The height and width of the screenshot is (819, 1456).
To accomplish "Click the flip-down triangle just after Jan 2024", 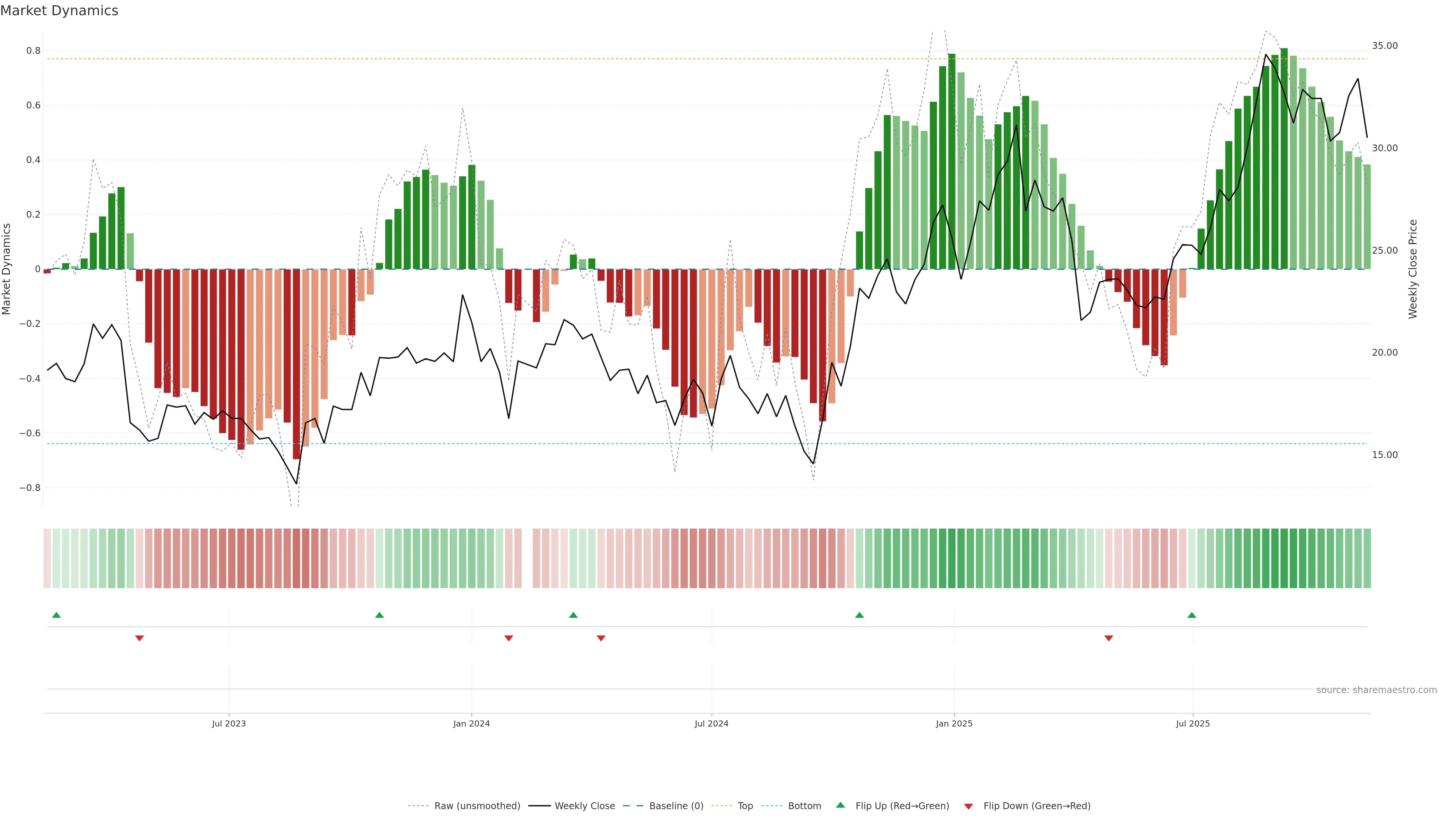I will tap(509, 638).
